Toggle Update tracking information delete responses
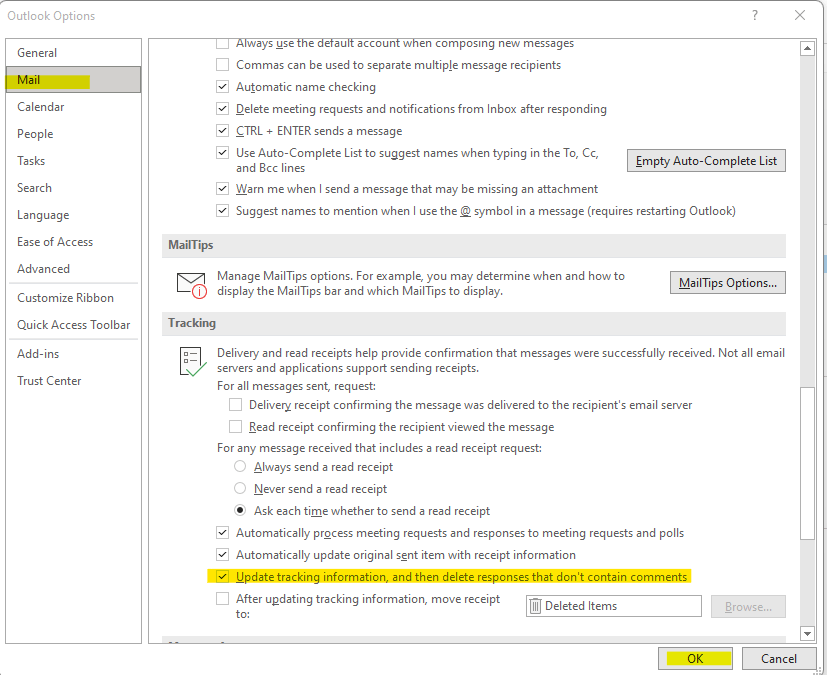This screenshot has height=675, width=827. pos(223,577)
